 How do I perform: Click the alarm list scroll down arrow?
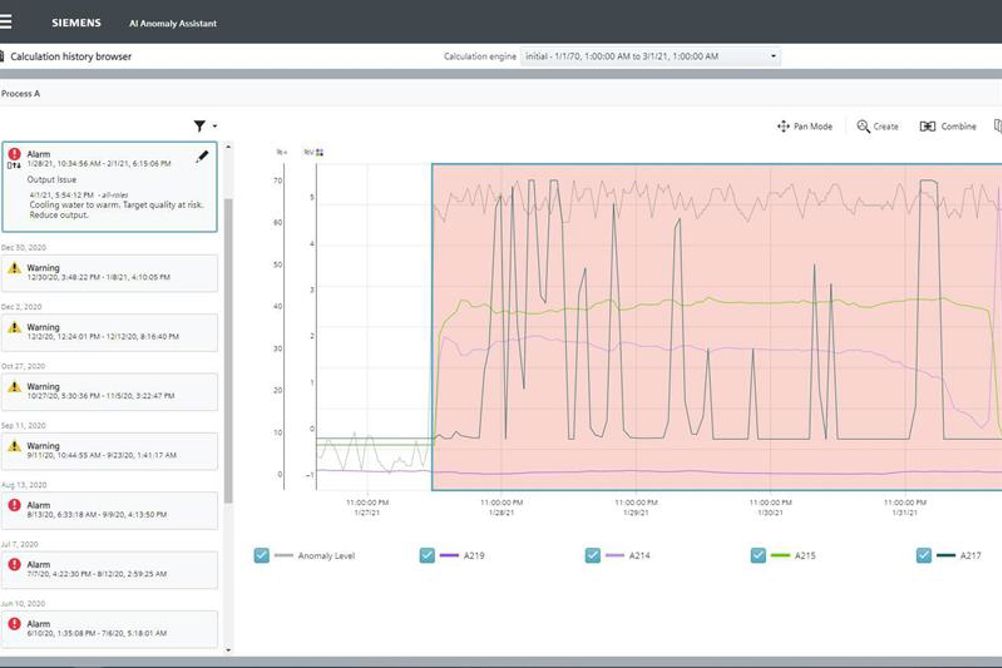coord(228,650)
